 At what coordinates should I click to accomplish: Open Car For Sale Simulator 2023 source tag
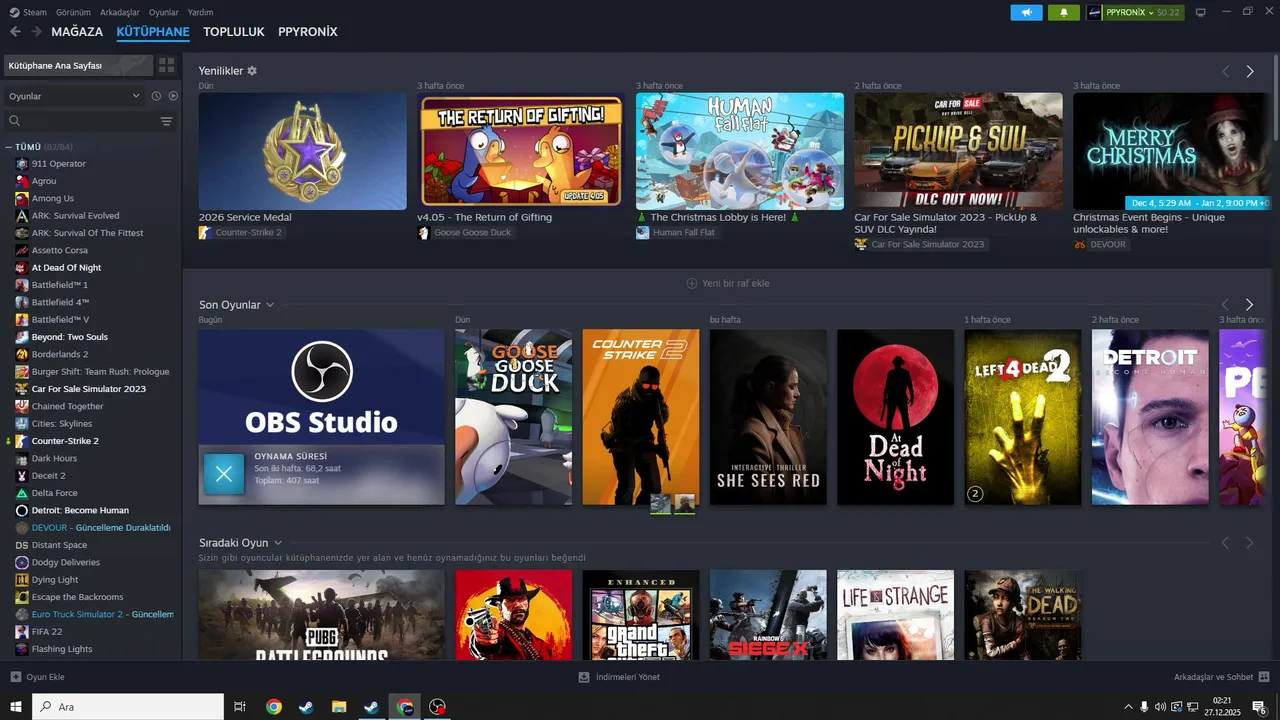(x=921, y=244)
